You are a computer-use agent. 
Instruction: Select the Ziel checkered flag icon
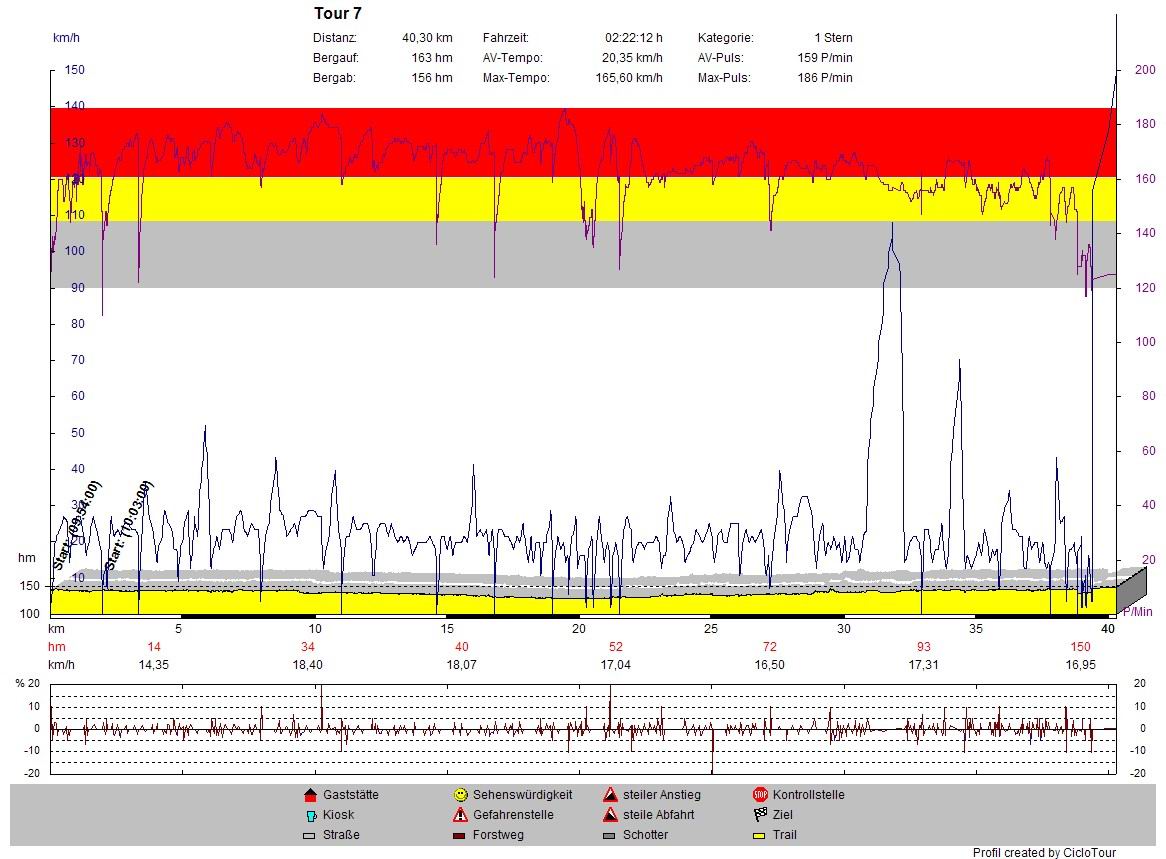point(760,815)
